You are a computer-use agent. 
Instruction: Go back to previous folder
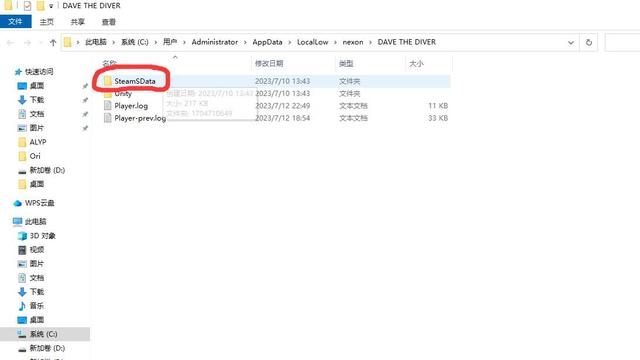pyautogui.click(x=10, y=42)
